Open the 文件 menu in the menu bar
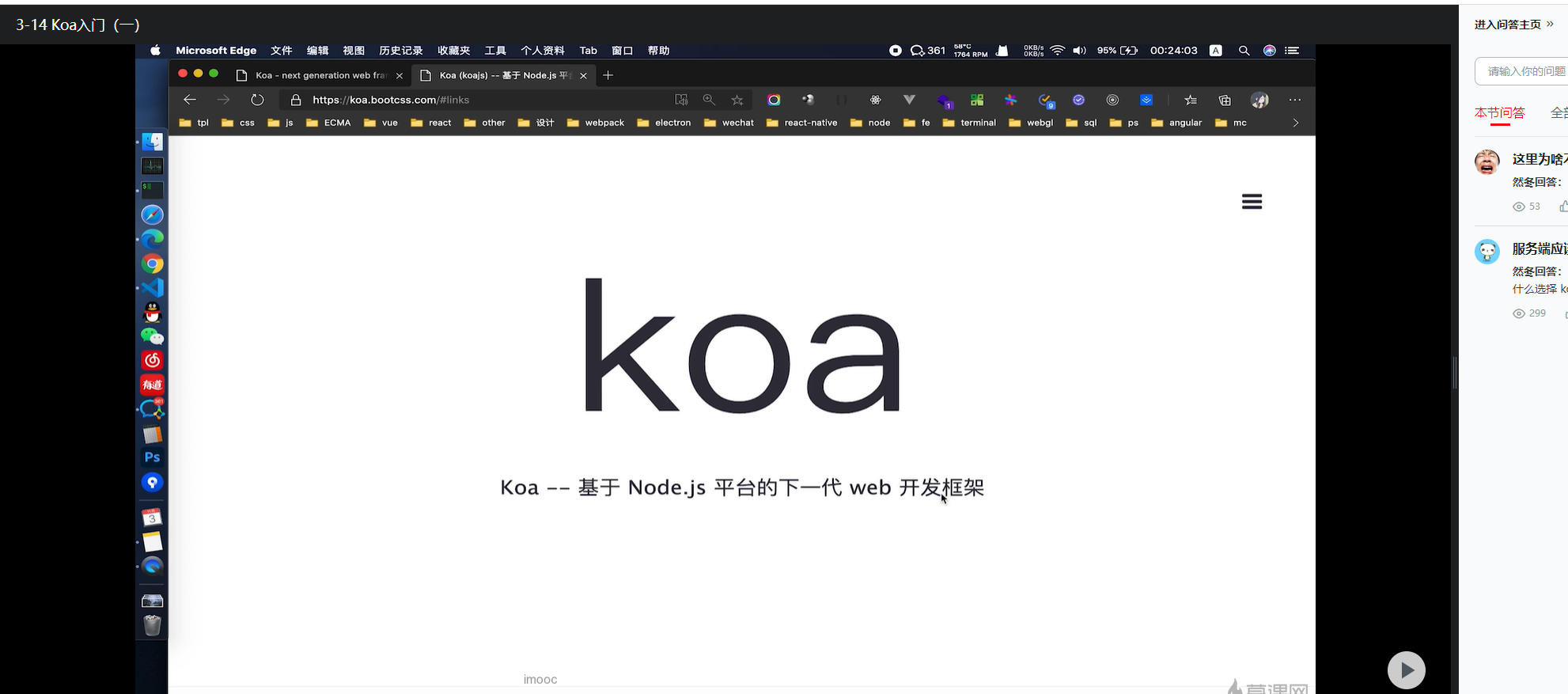 click(x=281, y=51)
